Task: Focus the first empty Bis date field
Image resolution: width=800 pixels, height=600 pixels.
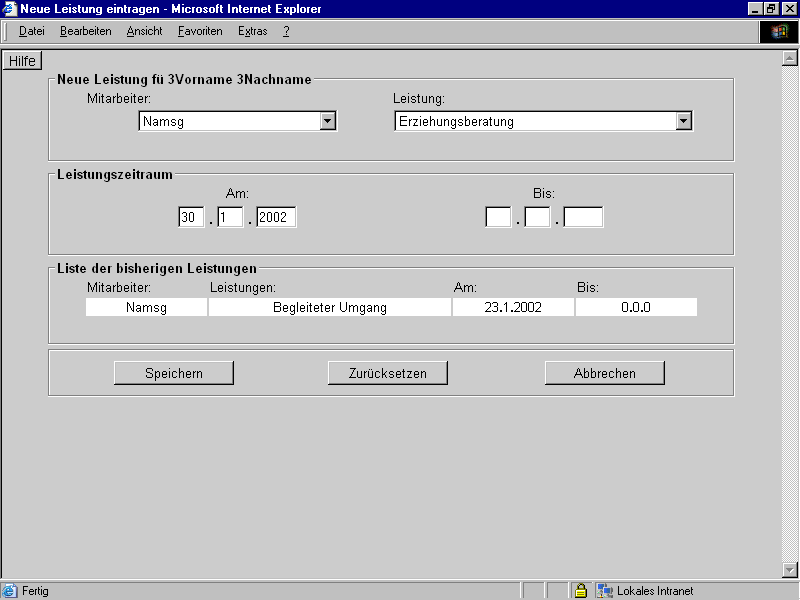Action: [x=498, y=217]
